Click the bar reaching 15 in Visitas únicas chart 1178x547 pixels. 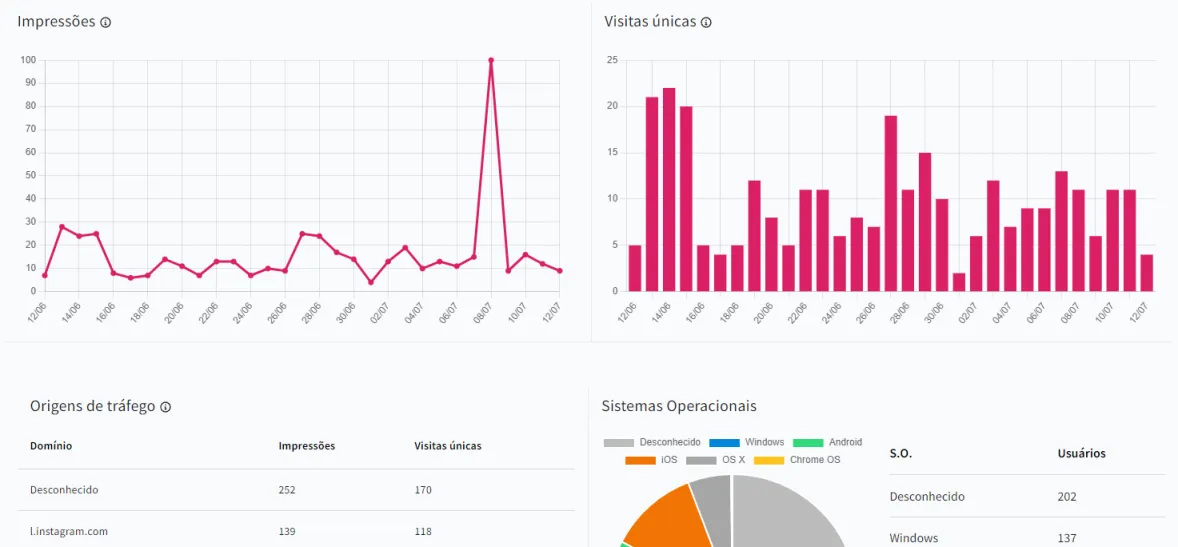[925, 222]
